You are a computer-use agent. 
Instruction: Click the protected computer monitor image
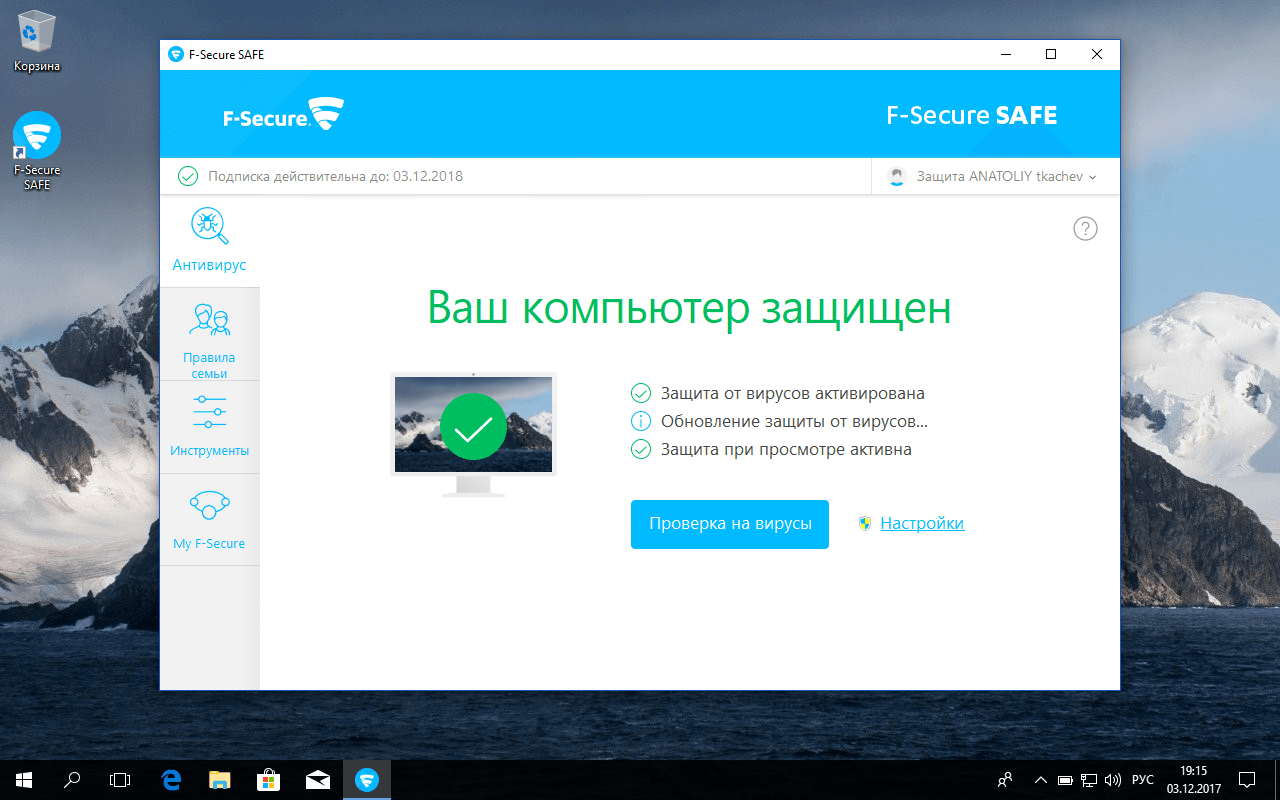[x=473, y=433]
